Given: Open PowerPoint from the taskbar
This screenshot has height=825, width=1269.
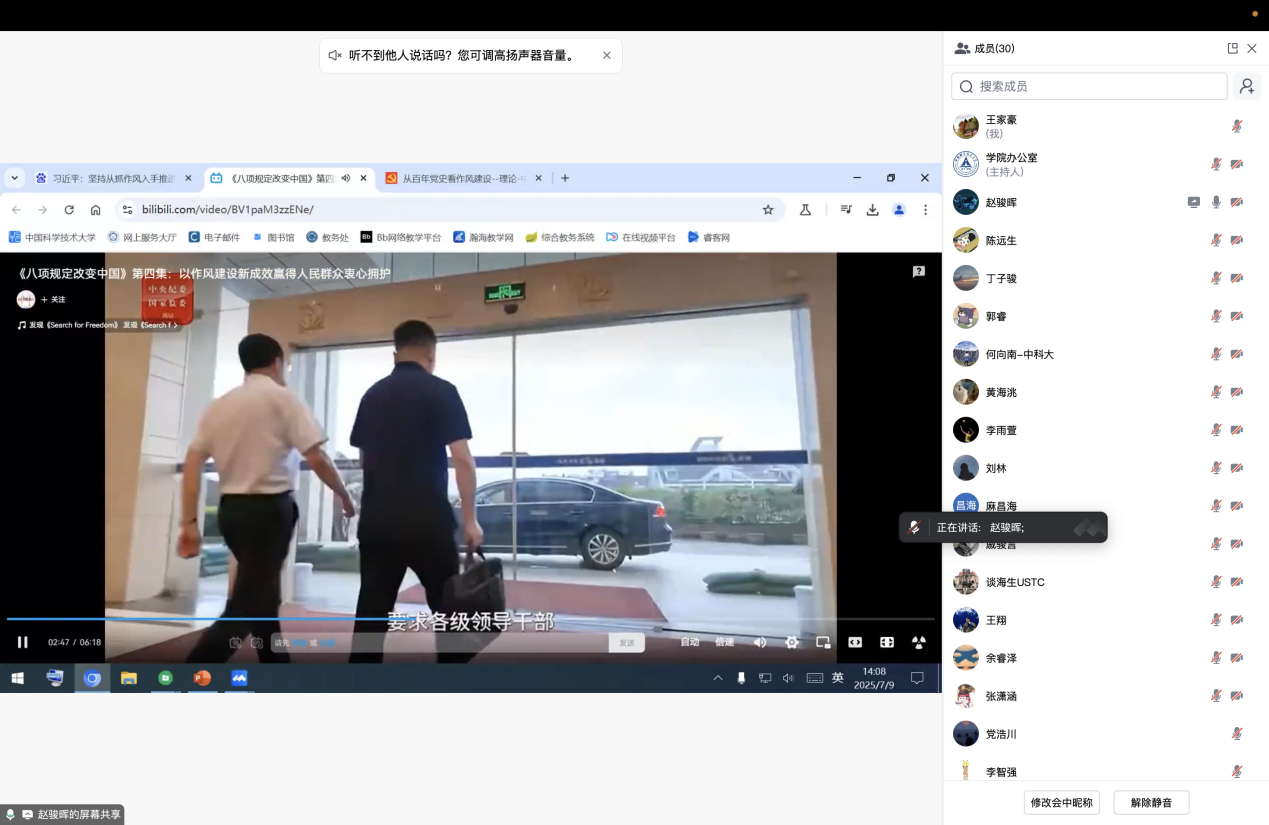Looking at the screenshot, I should coord(202,678).
